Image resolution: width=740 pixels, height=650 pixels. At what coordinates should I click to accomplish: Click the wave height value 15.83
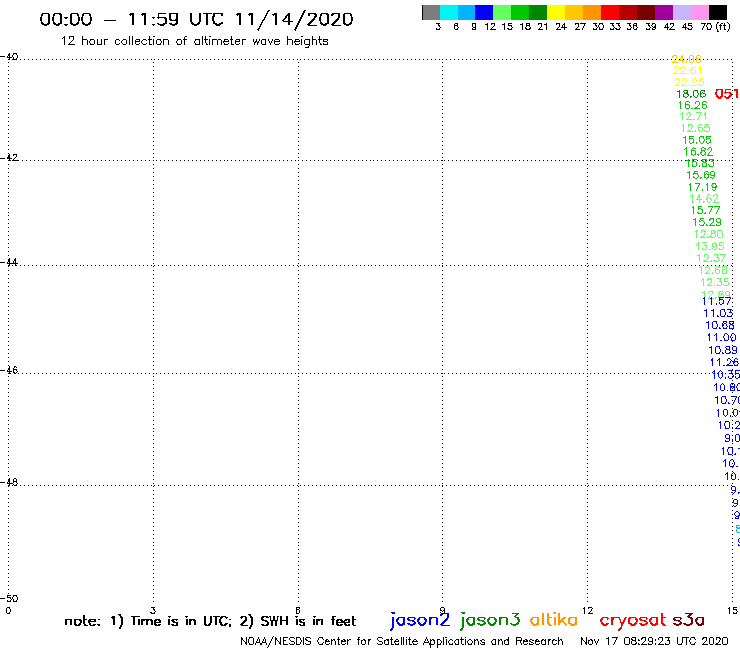point(699,163)
